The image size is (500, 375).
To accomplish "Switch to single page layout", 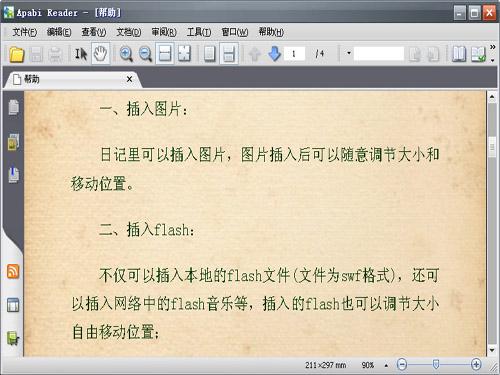I will pos(209,54).
